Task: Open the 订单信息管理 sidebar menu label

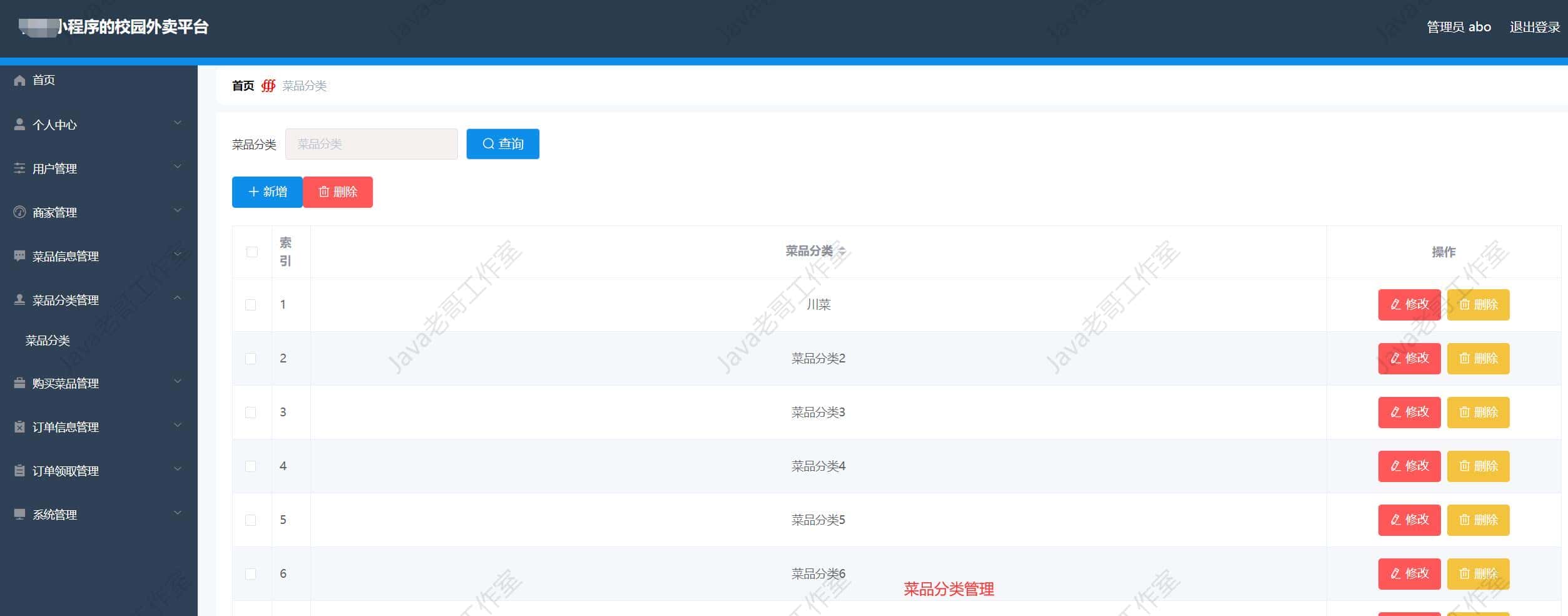Action: [x=66, y=427]
